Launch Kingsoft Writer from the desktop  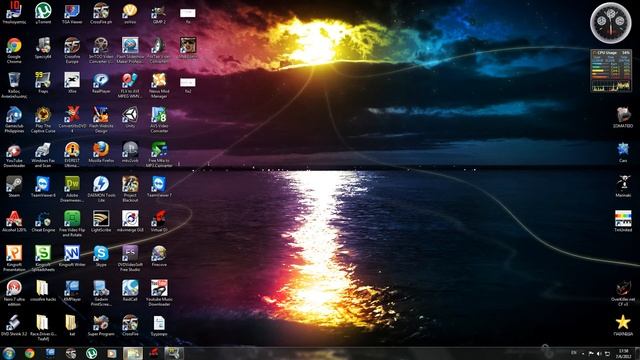pyautogui.click(x=72, y=256)
